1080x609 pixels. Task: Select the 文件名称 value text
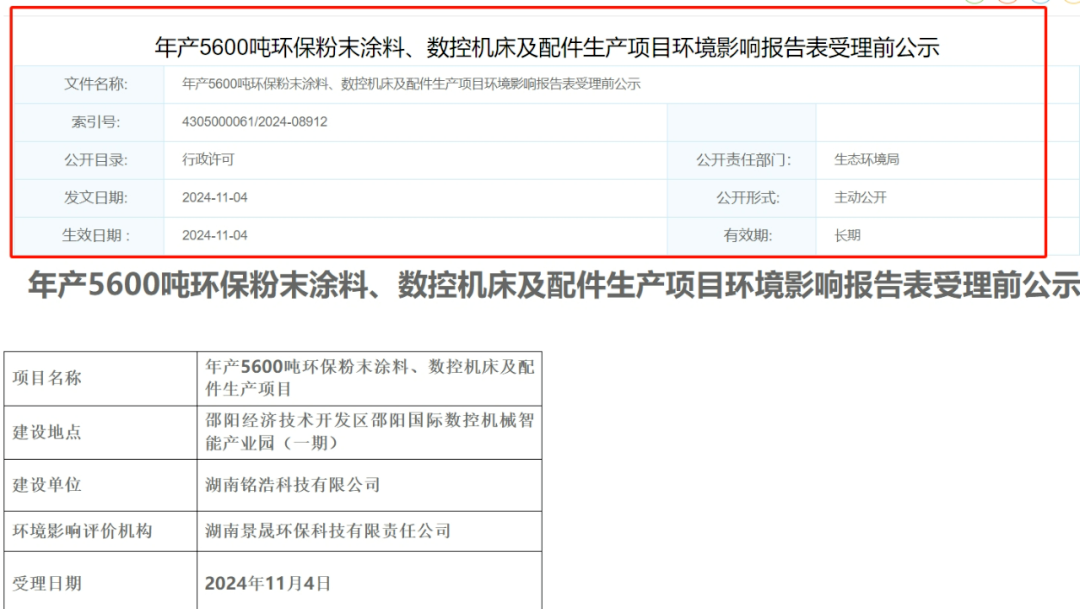pyautogui.click(x=411, y=84)
